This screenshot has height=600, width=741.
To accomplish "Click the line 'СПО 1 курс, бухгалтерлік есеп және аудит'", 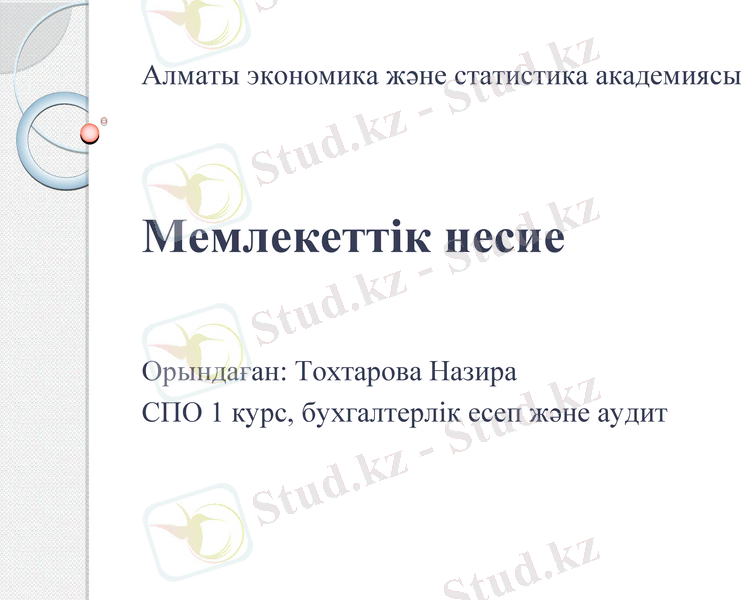I will click(404, 413).
